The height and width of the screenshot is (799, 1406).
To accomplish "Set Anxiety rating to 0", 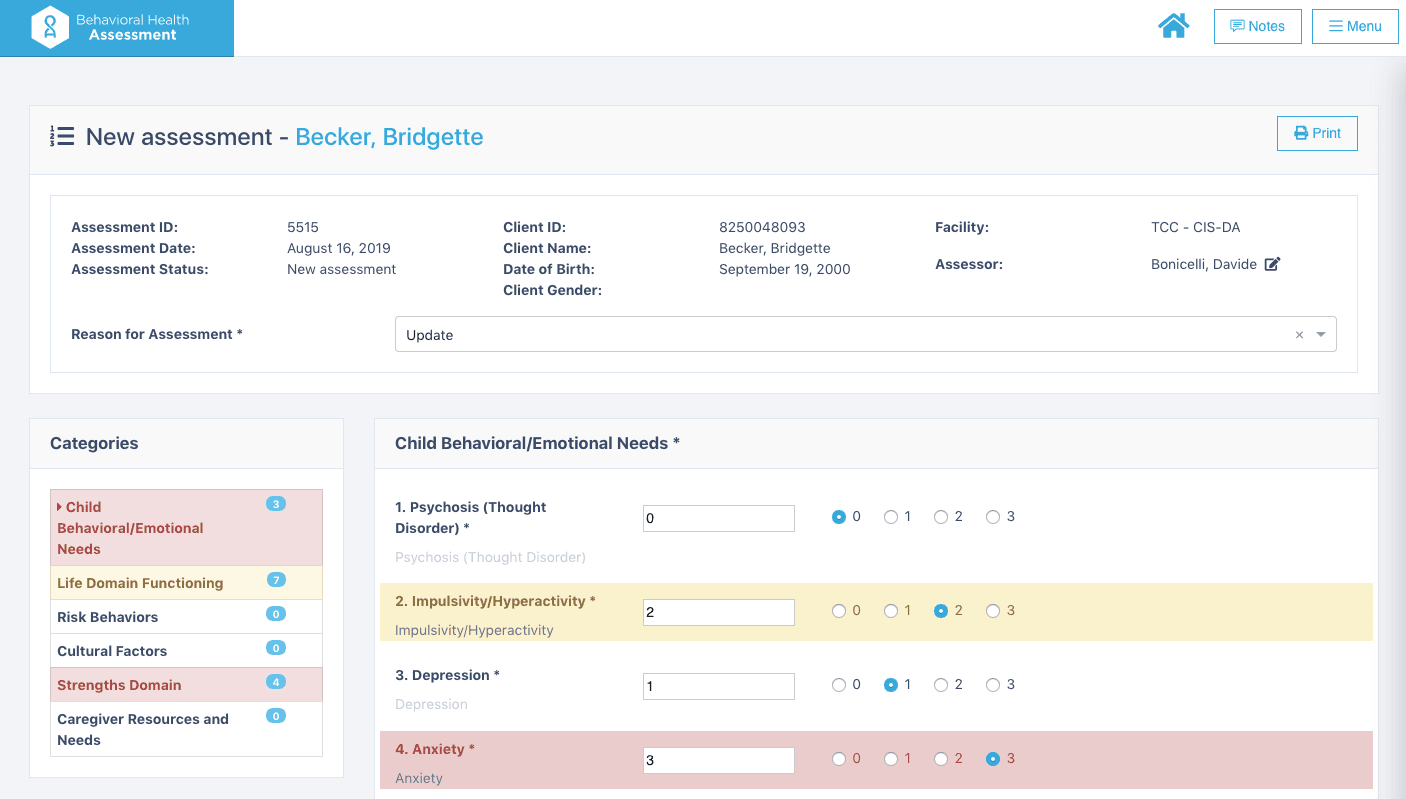I will click(838, 759).
